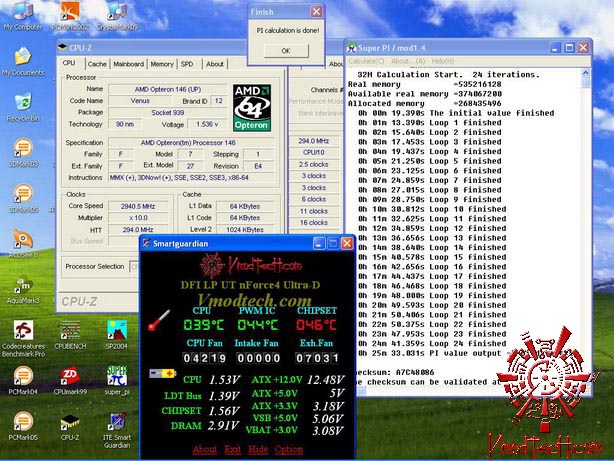Launch 3DMark05 desktop shortcut

point(23,198)
